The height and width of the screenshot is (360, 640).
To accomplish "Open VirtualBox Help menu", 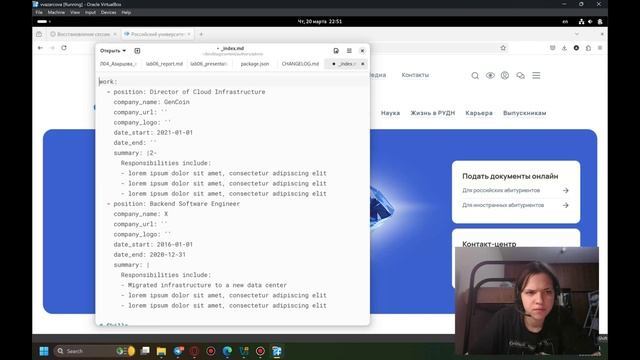I will (126, 13).
